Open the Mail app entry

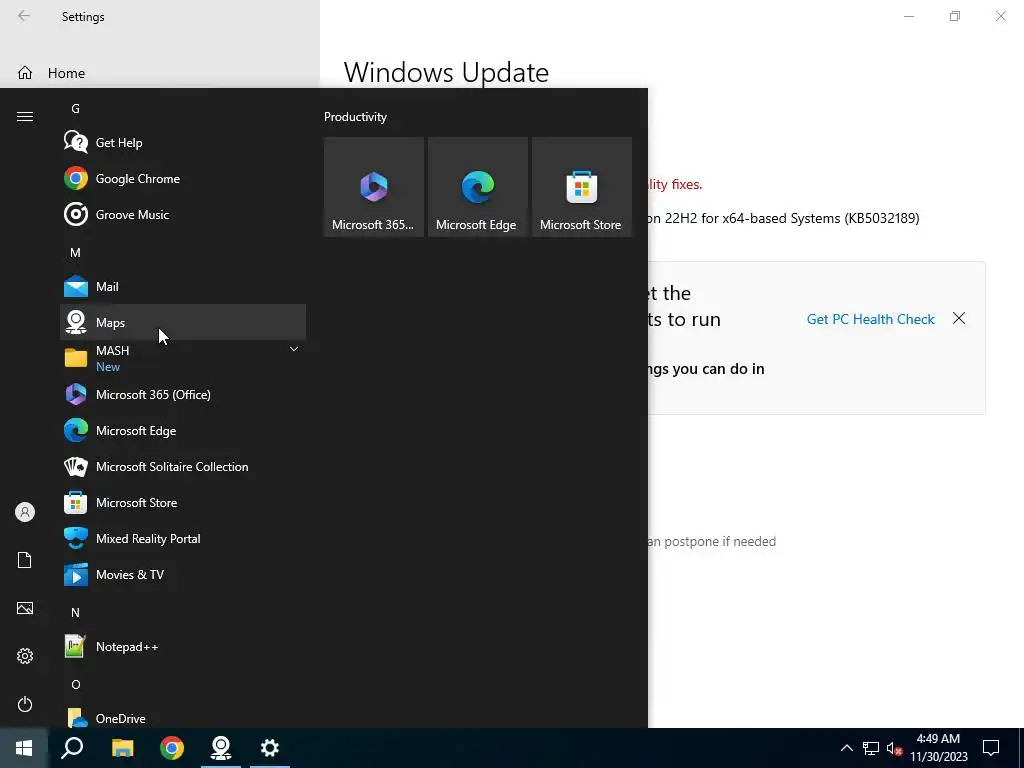(x=183, y=286)
